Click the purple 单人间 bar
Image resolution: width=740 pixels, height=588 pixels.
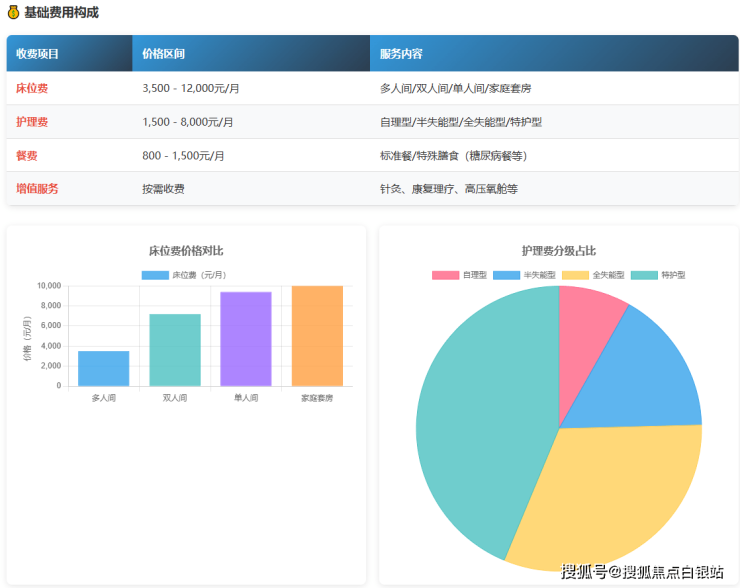pos(246,339)
